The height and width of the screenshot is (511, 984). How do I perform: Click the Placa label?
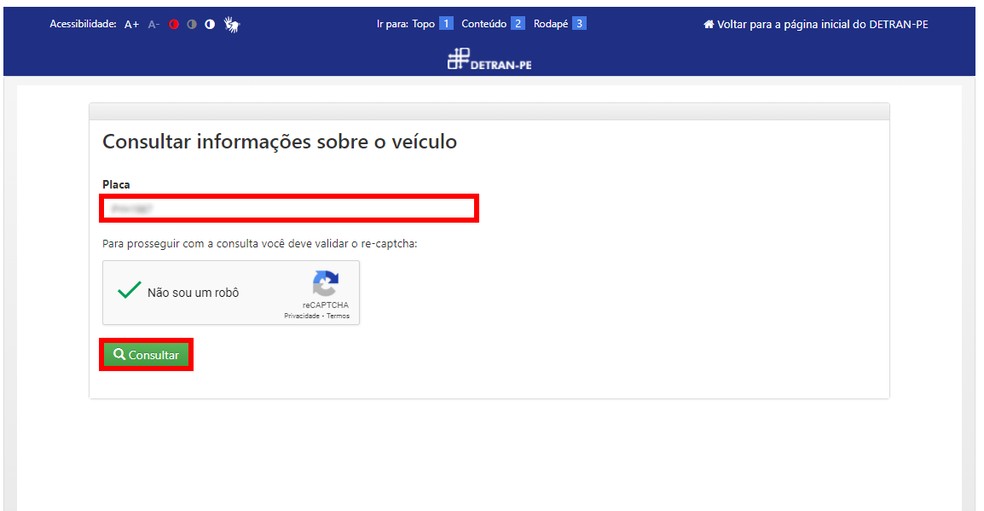tap(116, 185)
